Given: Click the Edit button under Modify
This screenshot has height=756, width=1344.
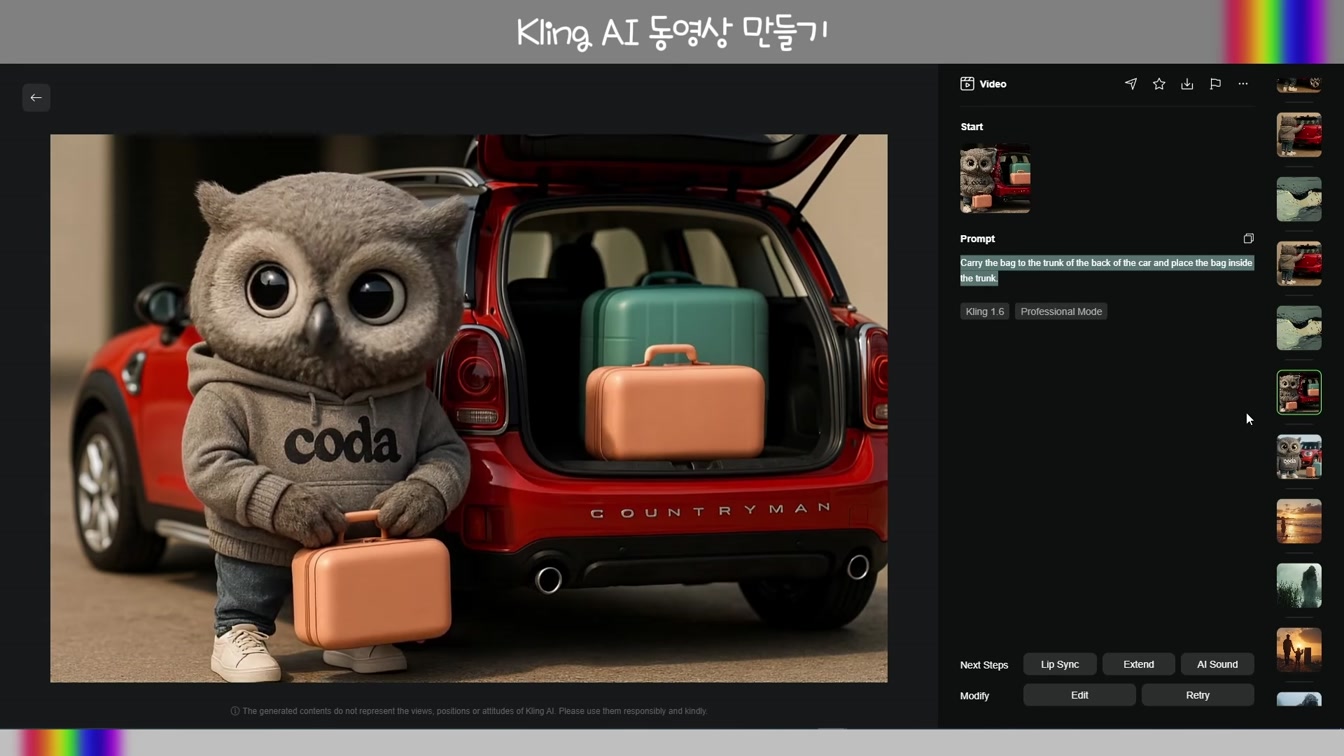Looking at the screenshot, I should (1079, 695).
